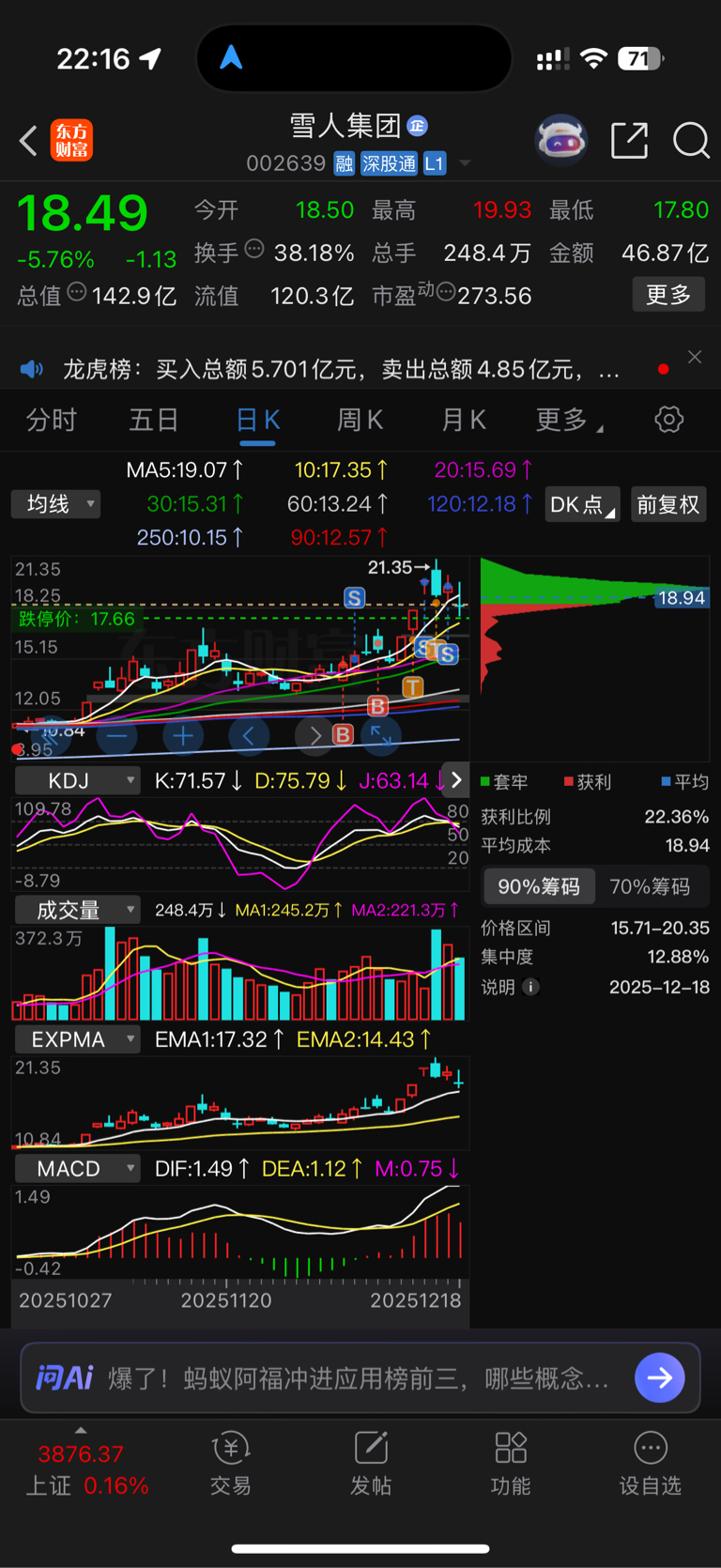
Task: Move chart right with arrow icon
Action: pos(314,735)
